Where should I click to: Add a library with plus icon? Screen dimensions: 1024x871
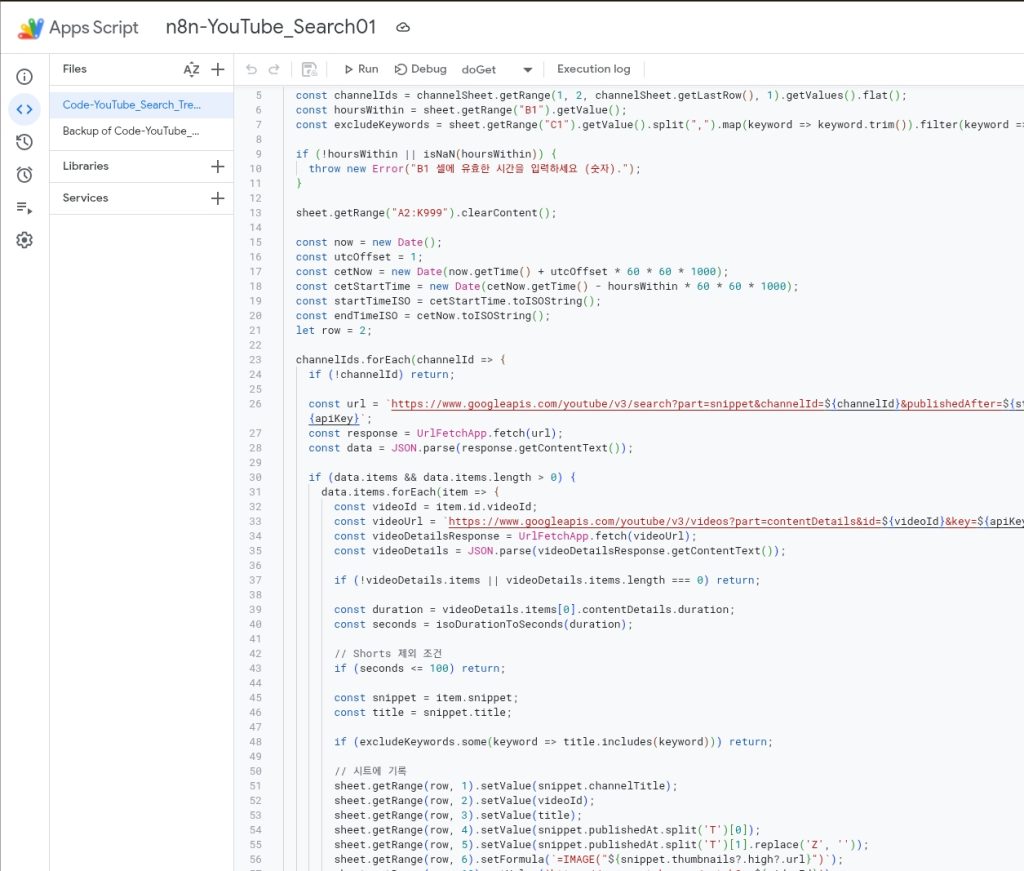(x=218, y=166)
